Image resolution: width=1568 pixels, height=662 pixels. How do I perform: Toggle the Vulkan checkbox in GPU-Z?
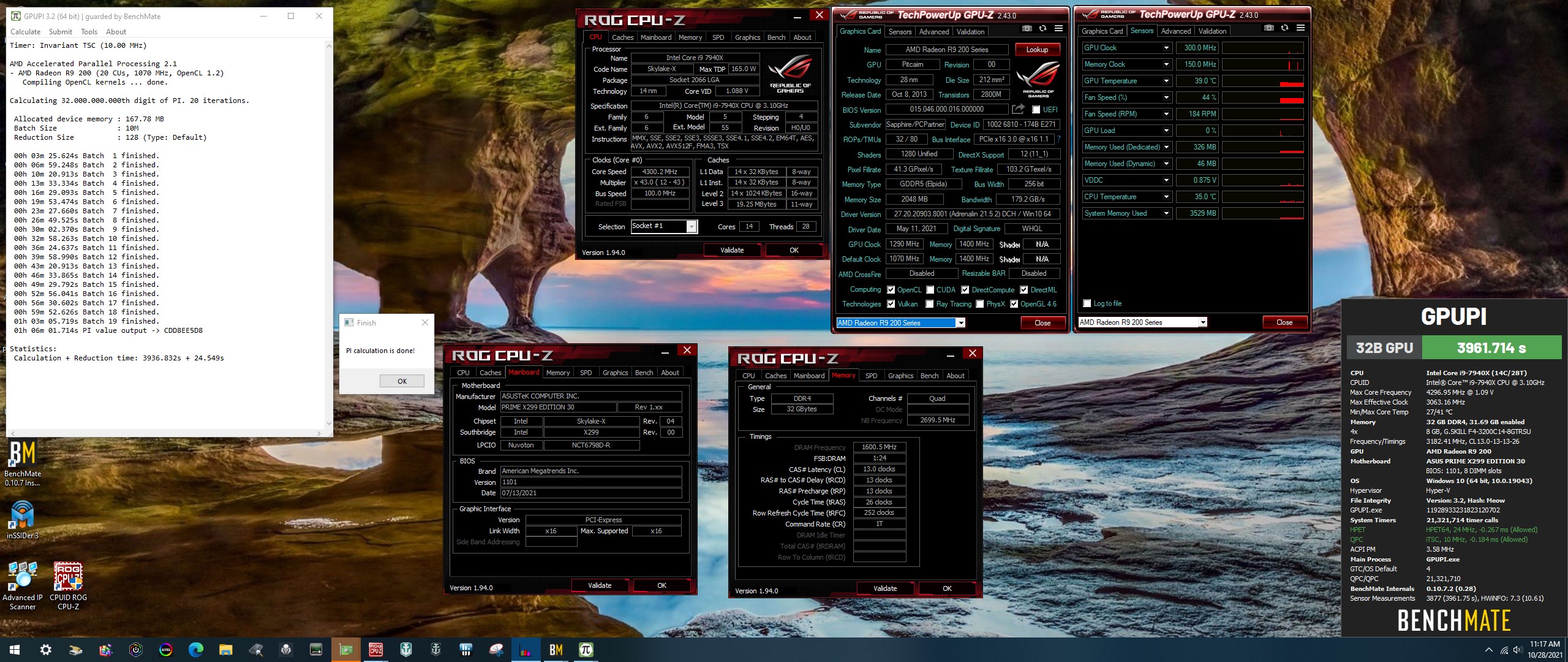pos(891,304)
